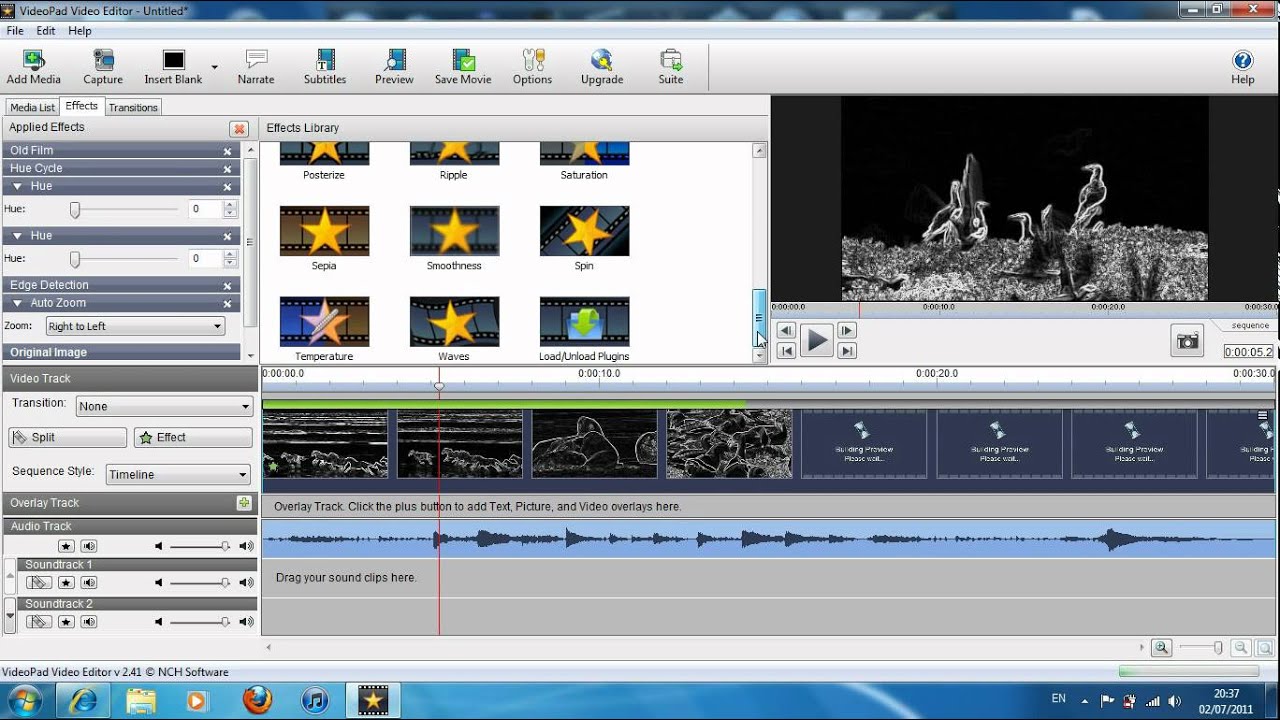This screenshot has width=1280, height=720.
Task: Click the Soundtrack 1 volume slider
Action: coord(199,582)
